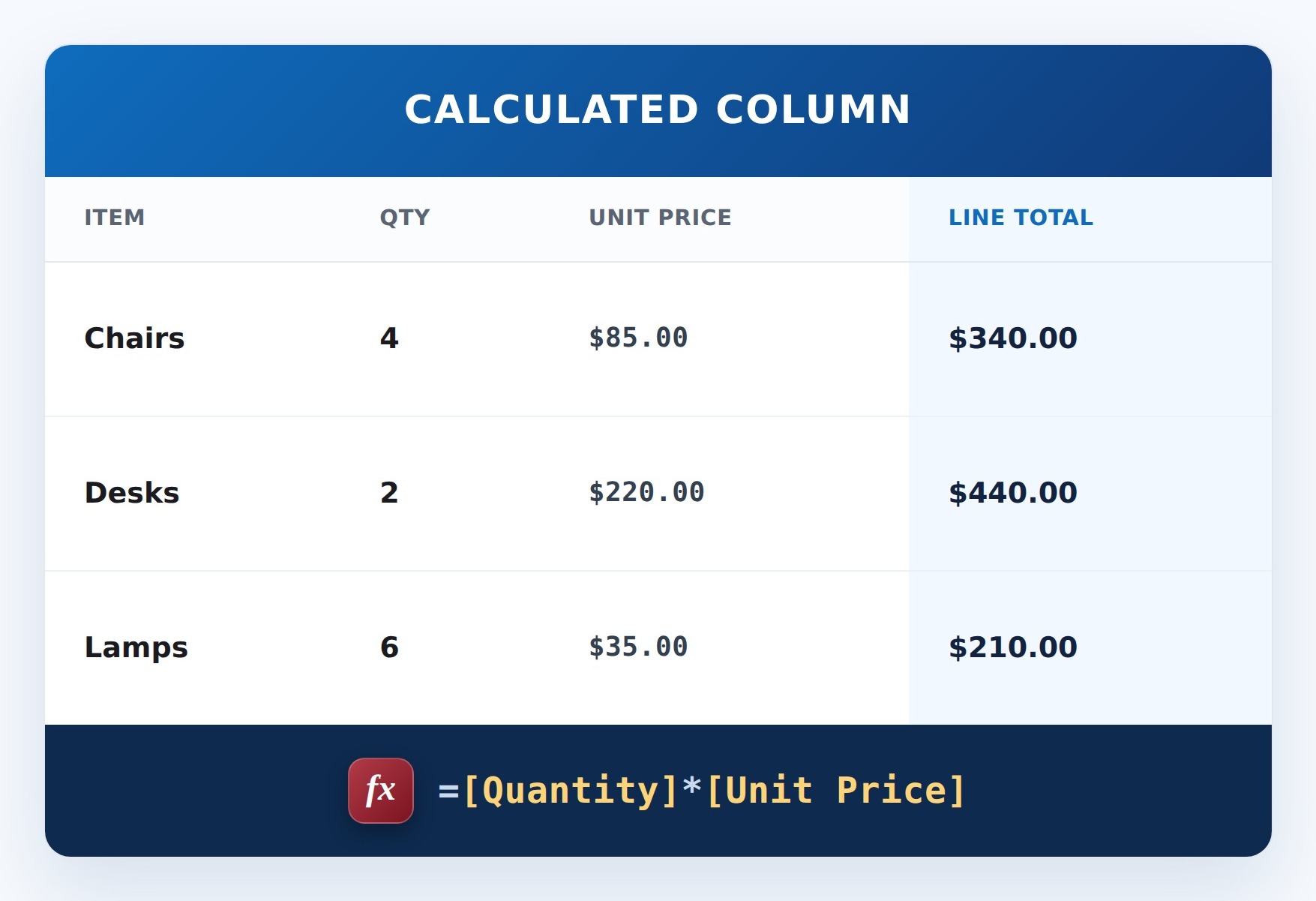This screenshot has width=1316, height=901.
Task: Select the $210.00 line total cell
Action: tap(1013, 647)
